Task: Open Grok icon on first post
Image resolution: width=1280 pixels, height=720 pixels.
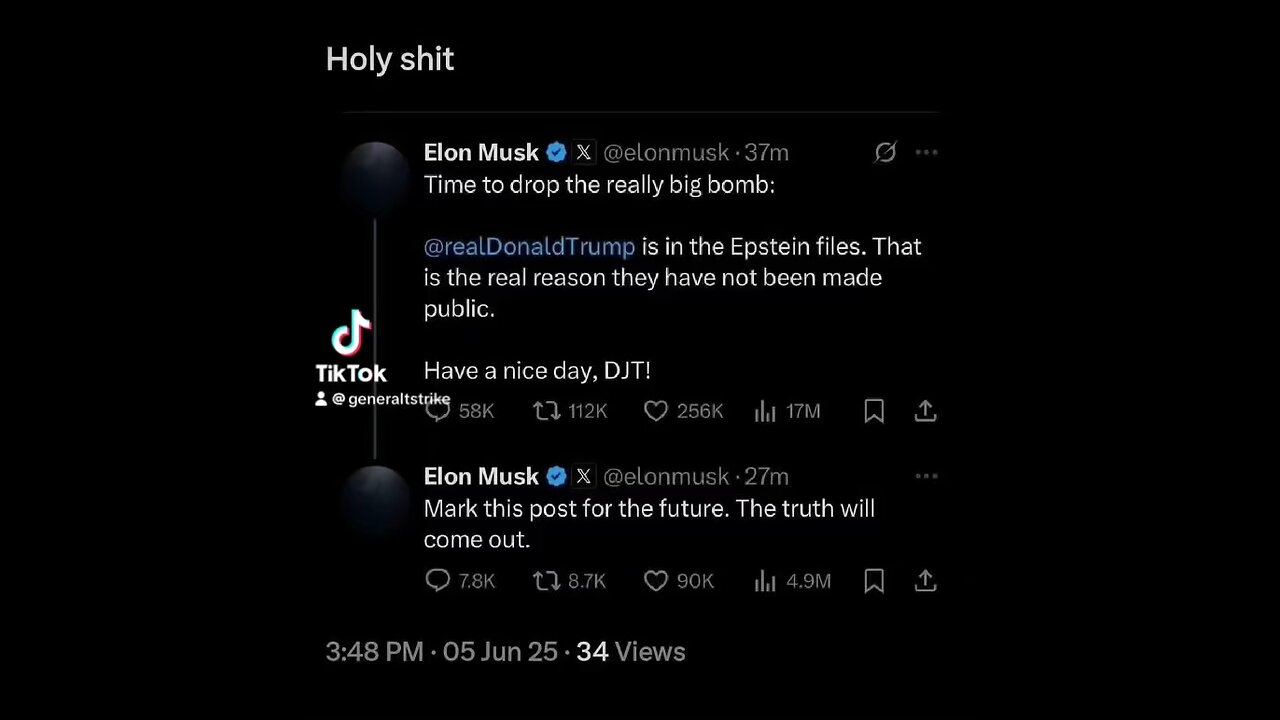Action: (885, 152)
